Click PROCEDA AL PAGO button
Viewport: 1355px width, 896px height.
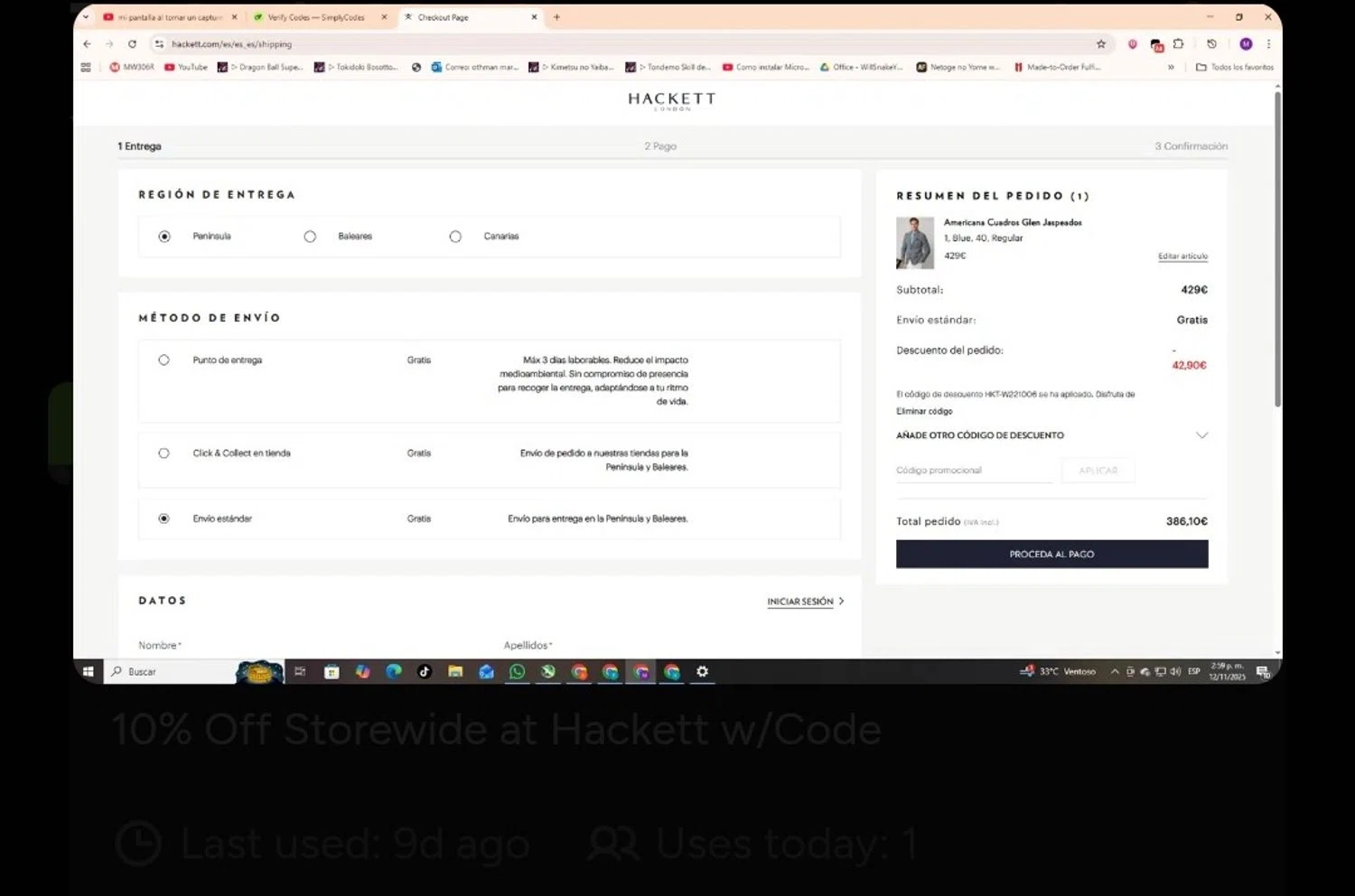(1051, 554)
